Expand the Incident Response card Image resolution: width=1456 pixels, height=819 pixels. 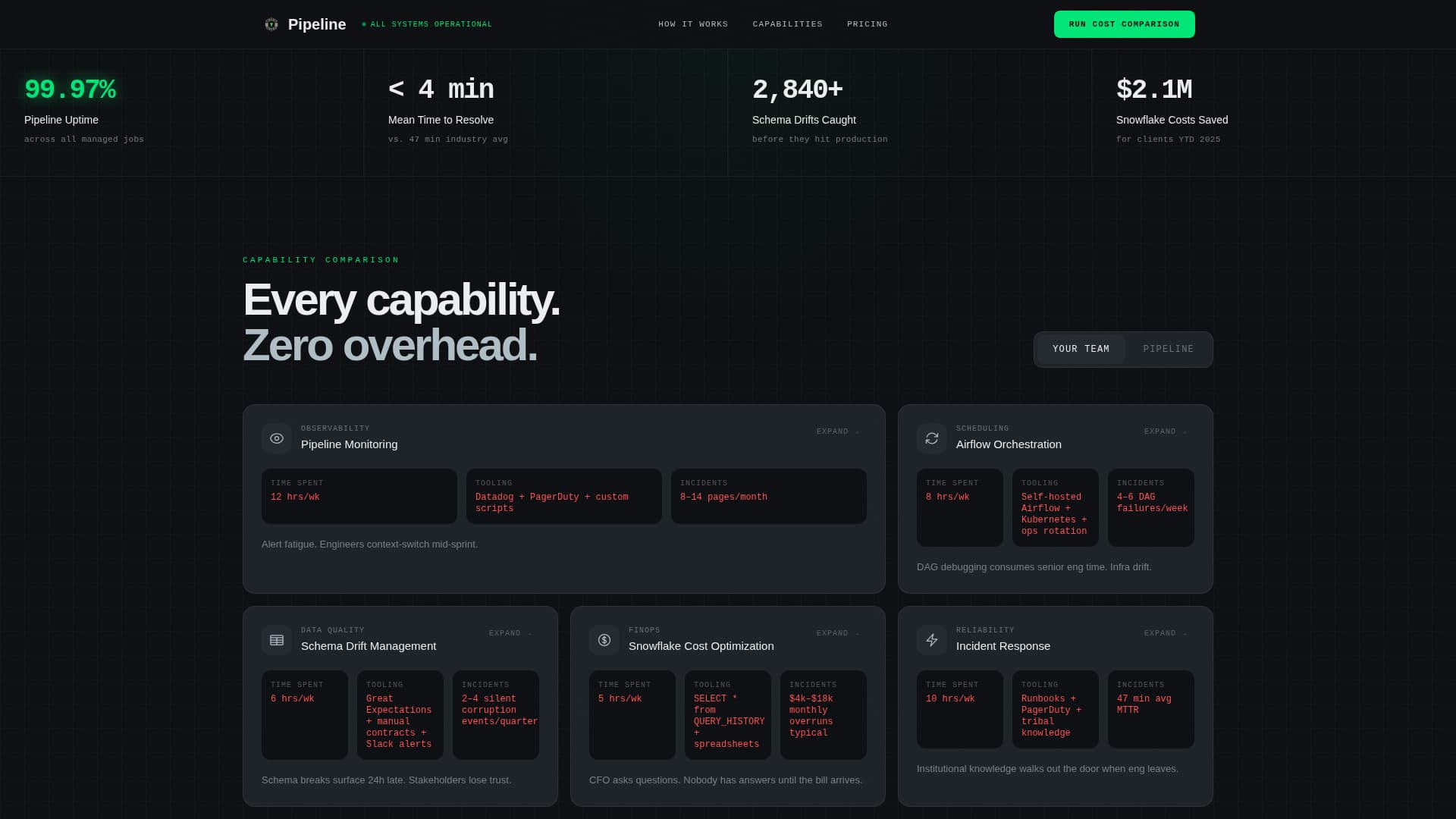pyautogui.click(x=1166, y=633)
